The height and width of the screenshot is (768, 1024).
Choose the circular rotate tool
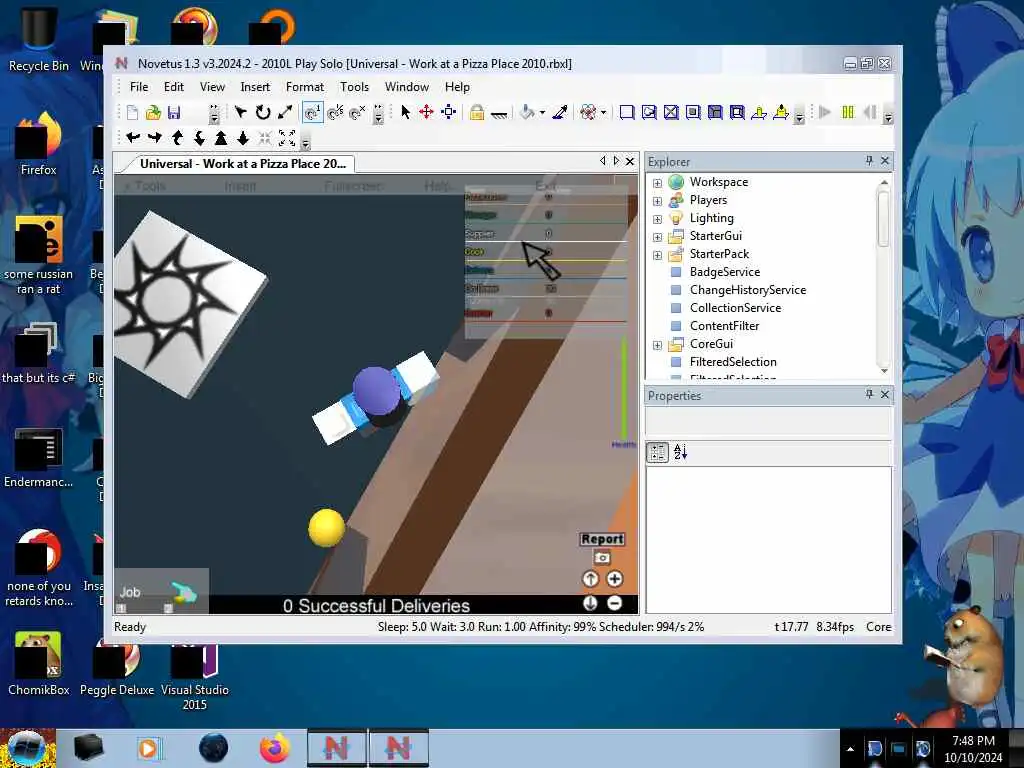[x=263, y=112]
